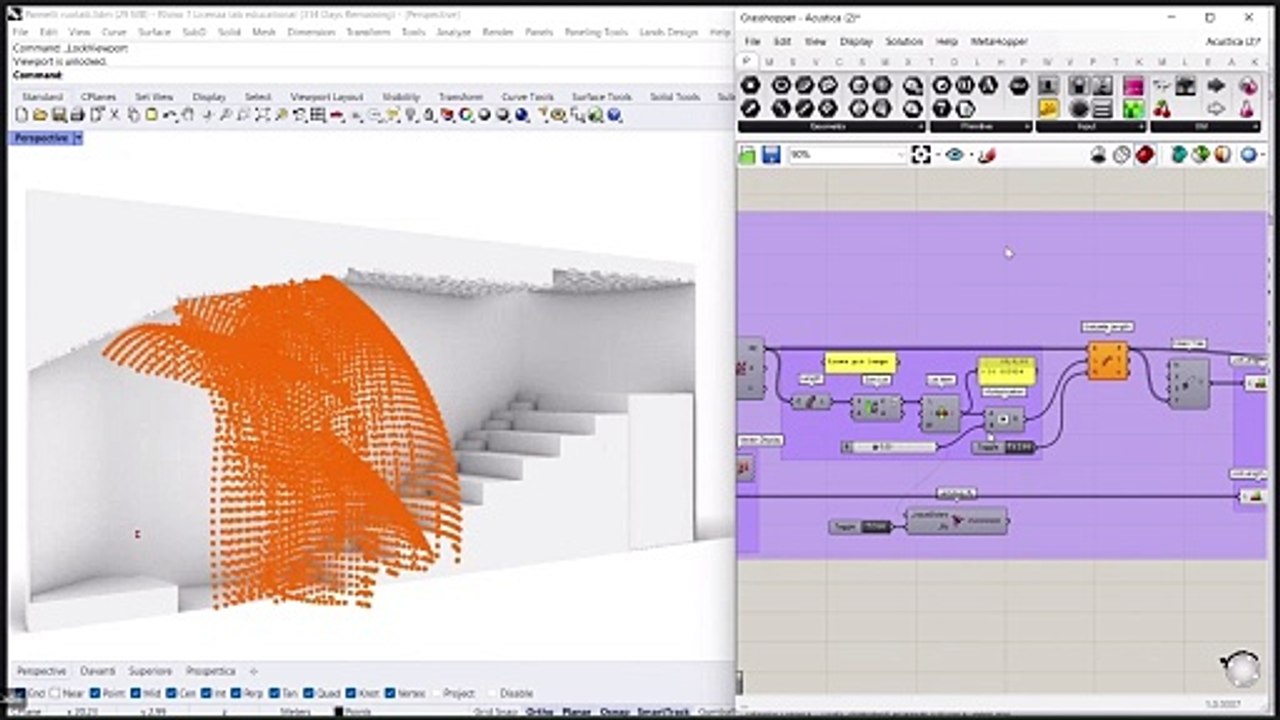1280x720 pixels.
Task: Click the Undo arrow in Rhino toolbar
Action: pos(171,116)
